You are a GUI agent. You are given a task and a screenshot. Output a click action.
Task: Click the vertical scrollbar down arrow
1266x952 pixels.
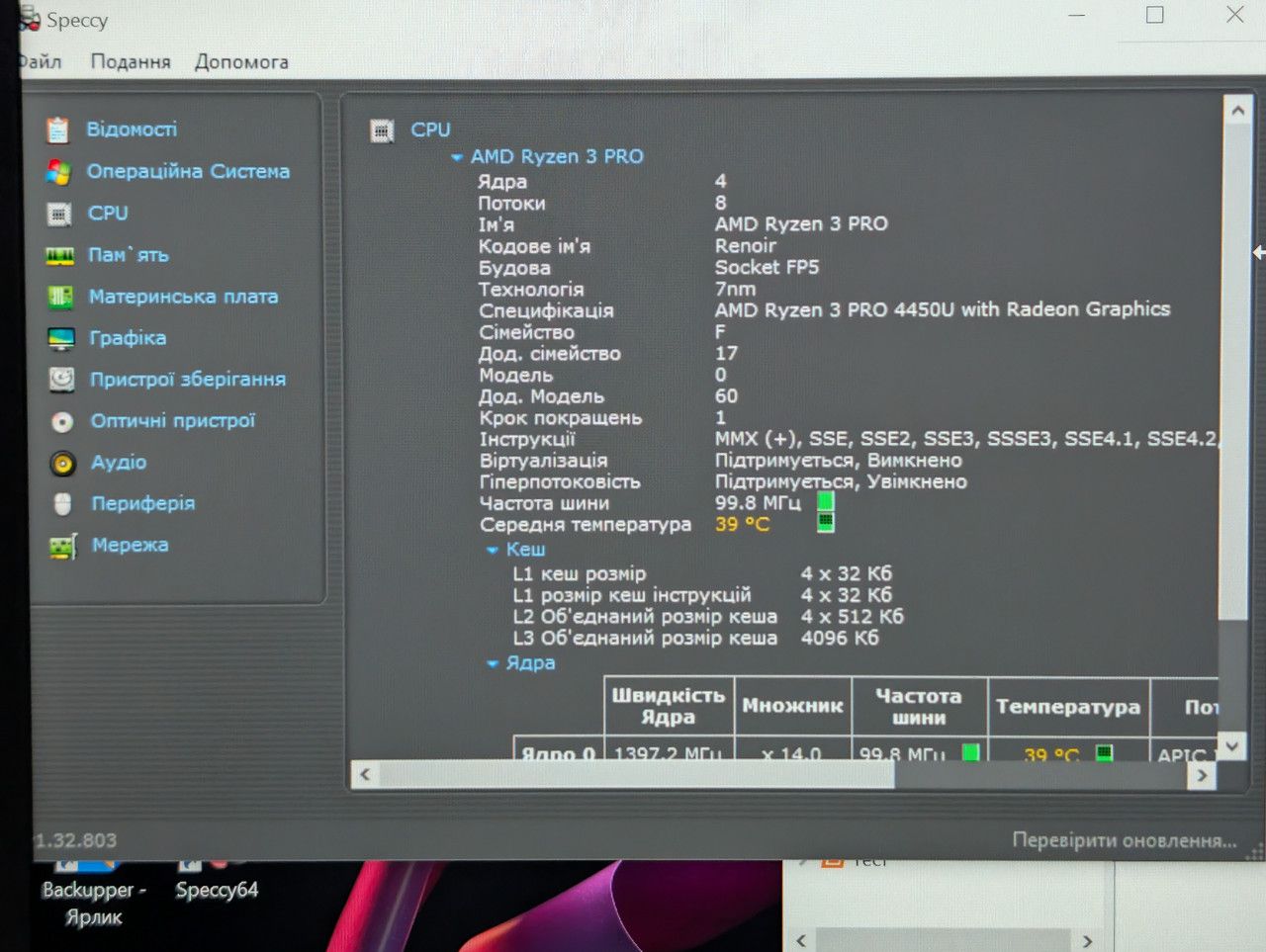1231,745
